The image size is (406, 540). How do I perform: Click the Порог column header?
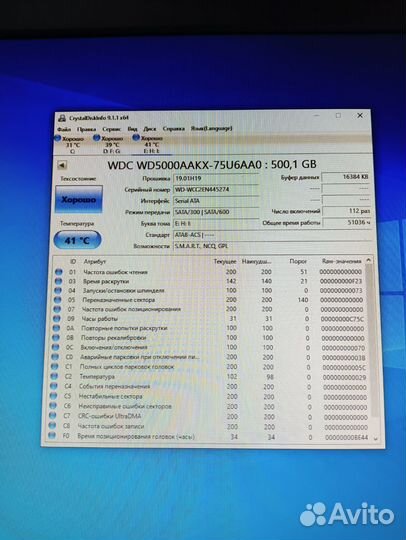tap(298, 261)
